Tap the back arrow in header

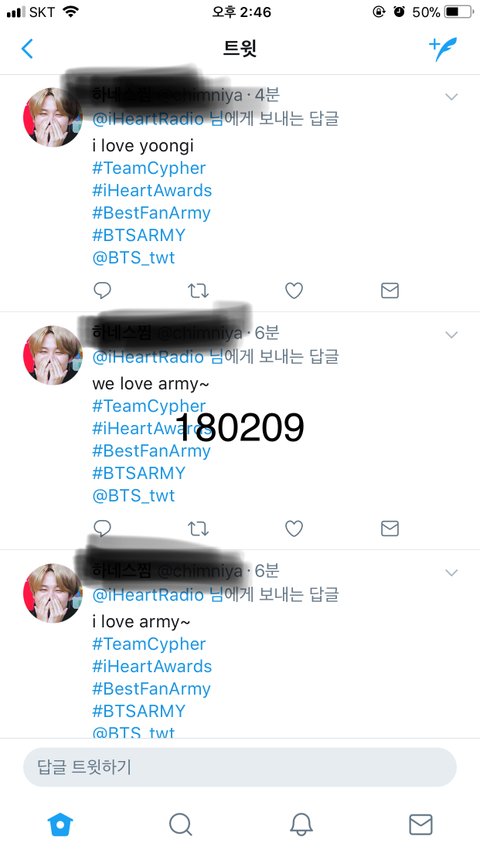tap(27, 48)
